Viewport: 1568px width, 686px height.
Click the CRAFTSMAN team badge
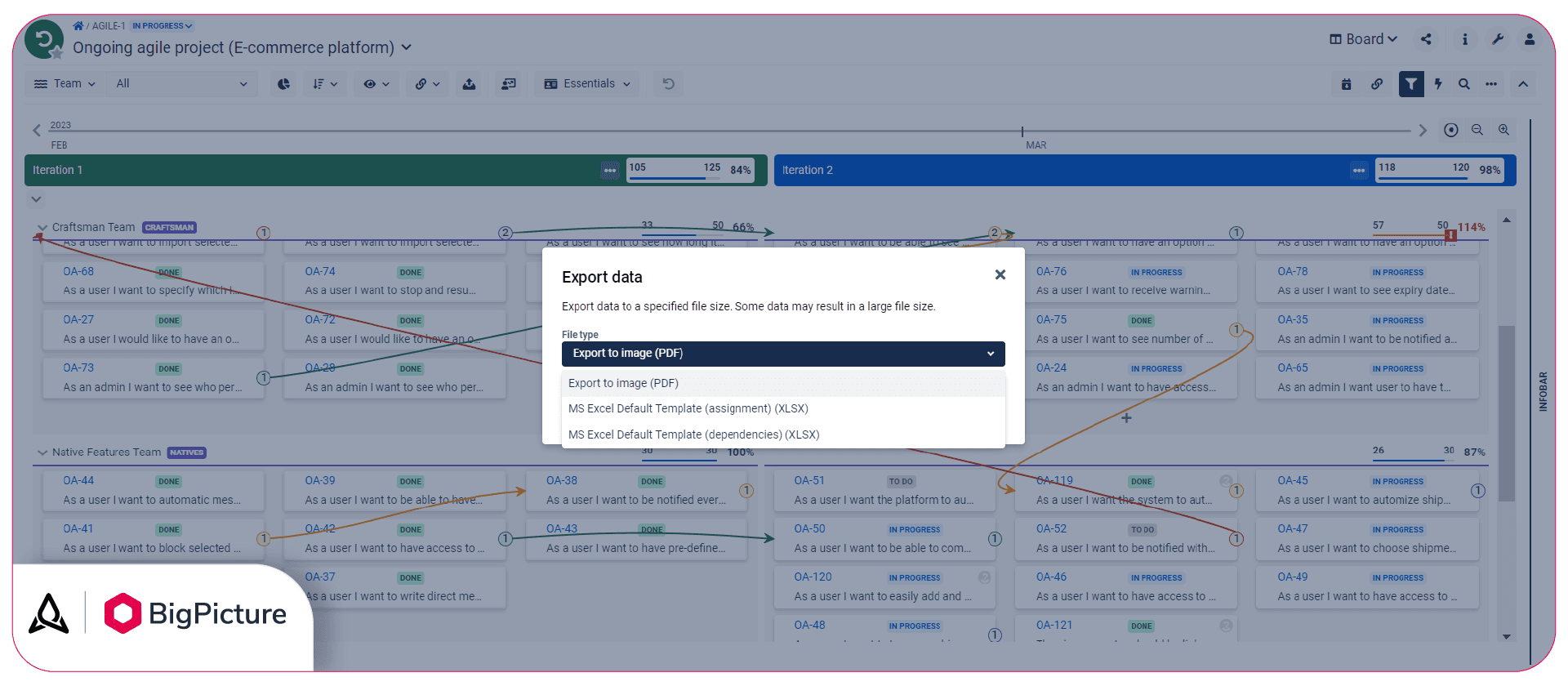point(169,228)
